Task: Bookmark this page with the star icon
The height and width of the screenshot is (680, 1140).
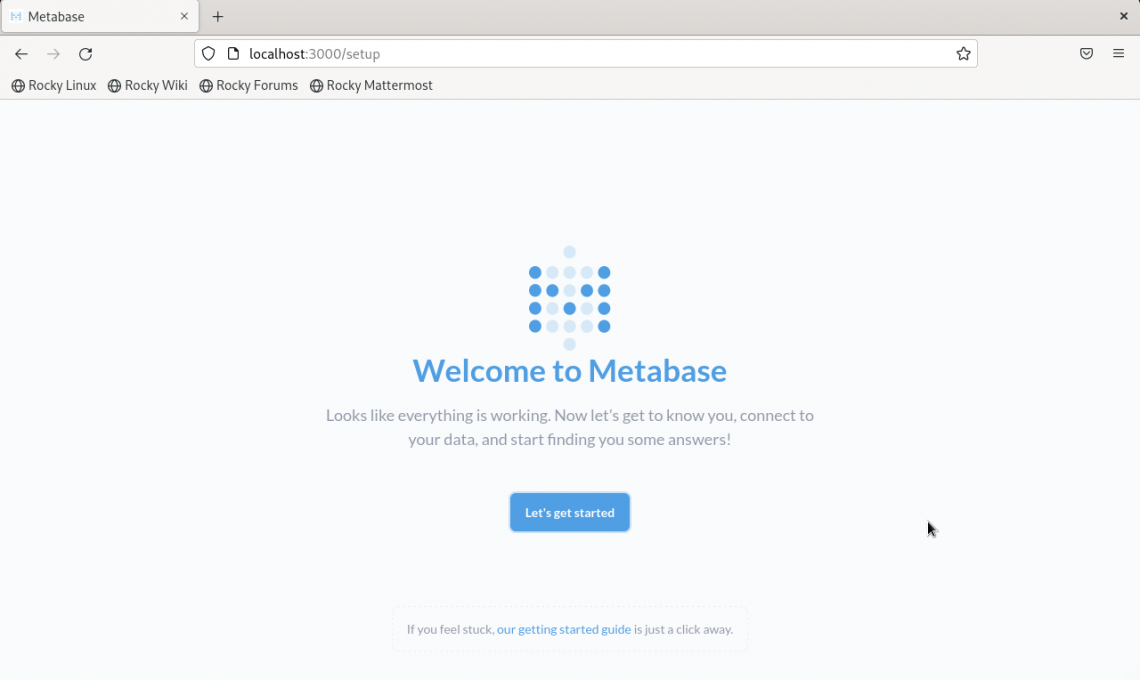Action: coord(963,54)
